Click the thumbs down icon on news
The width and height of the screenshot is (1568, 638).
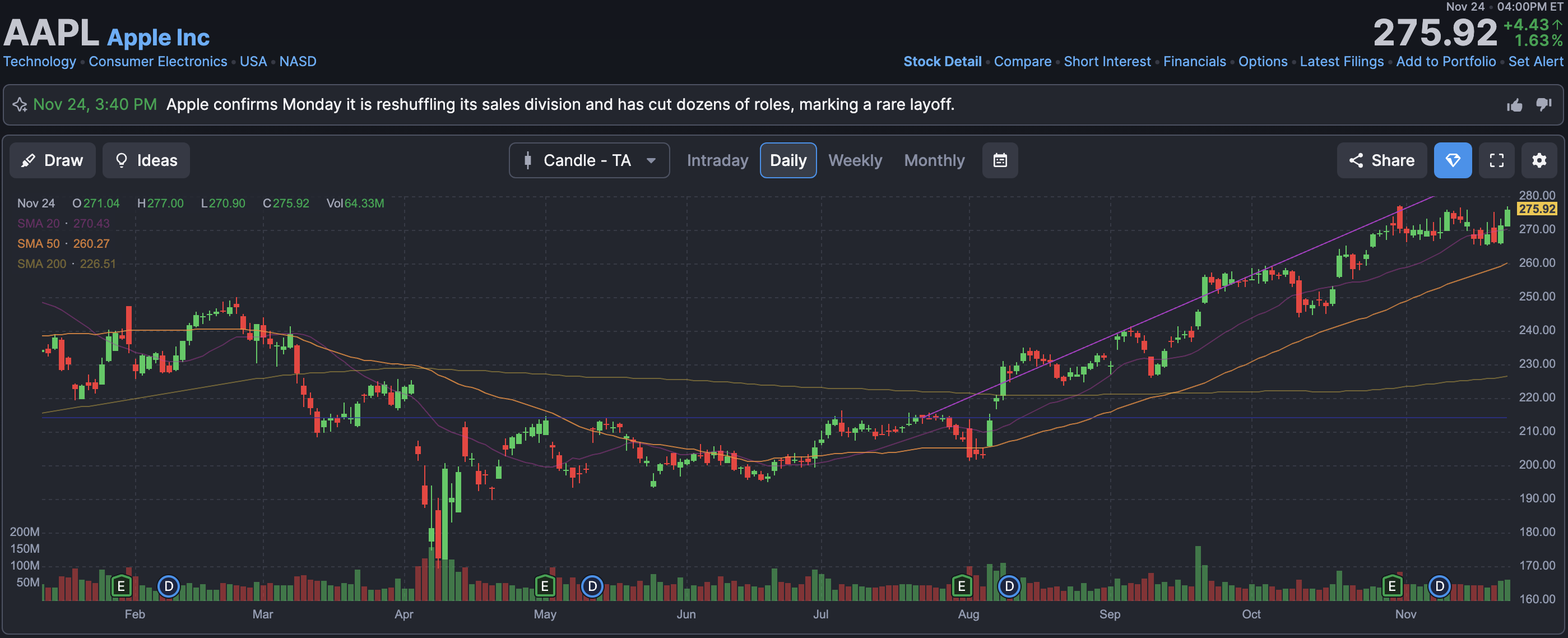tap(1543, 105)
